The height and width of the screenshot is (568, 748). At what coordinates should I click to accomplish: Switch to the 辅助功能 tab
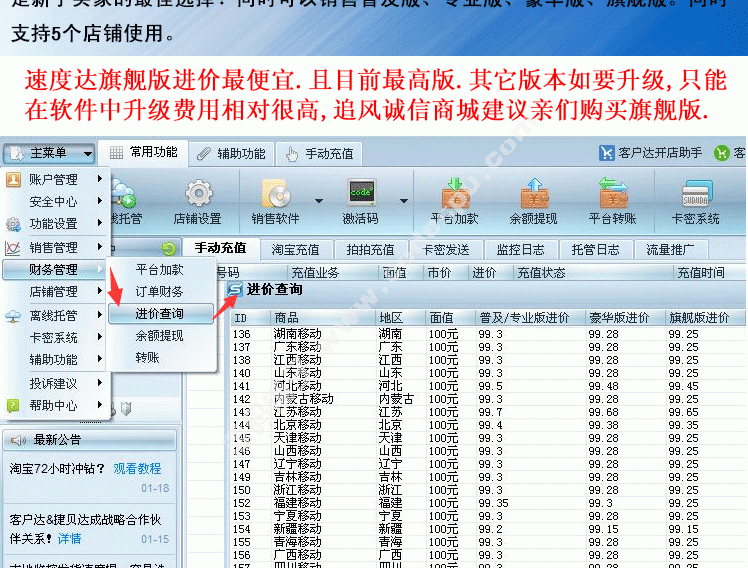231,153
